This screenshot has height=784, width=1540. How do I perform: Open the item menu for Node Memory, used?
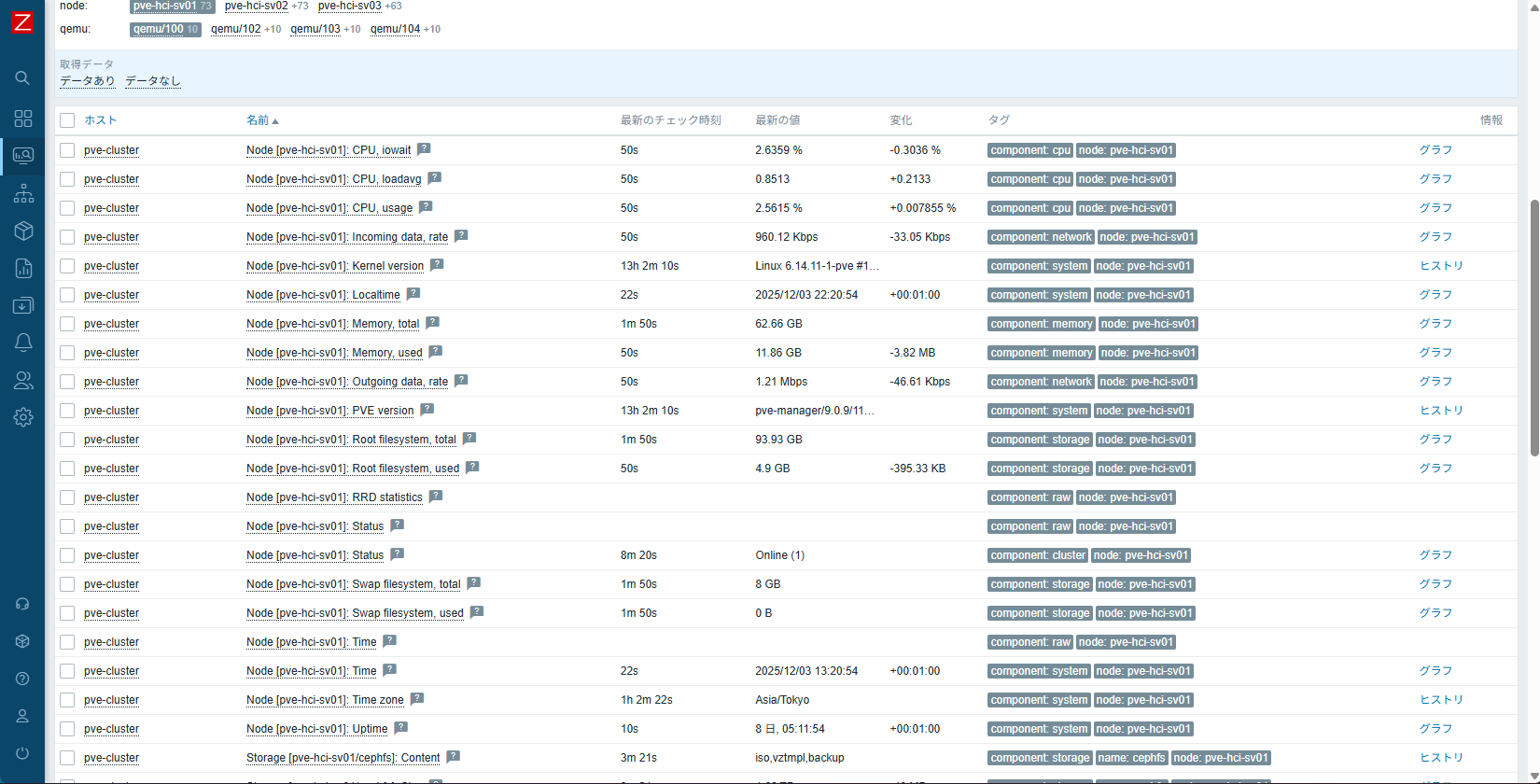334,353
